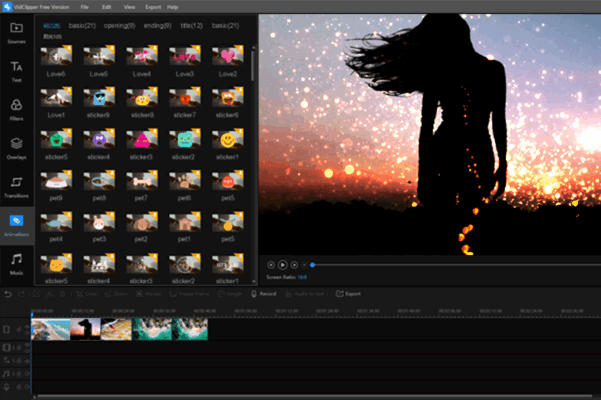This screenshot has height=400, width=601.
Task: Click the timeline horizontal scrollbar
Action: point(314,397)
